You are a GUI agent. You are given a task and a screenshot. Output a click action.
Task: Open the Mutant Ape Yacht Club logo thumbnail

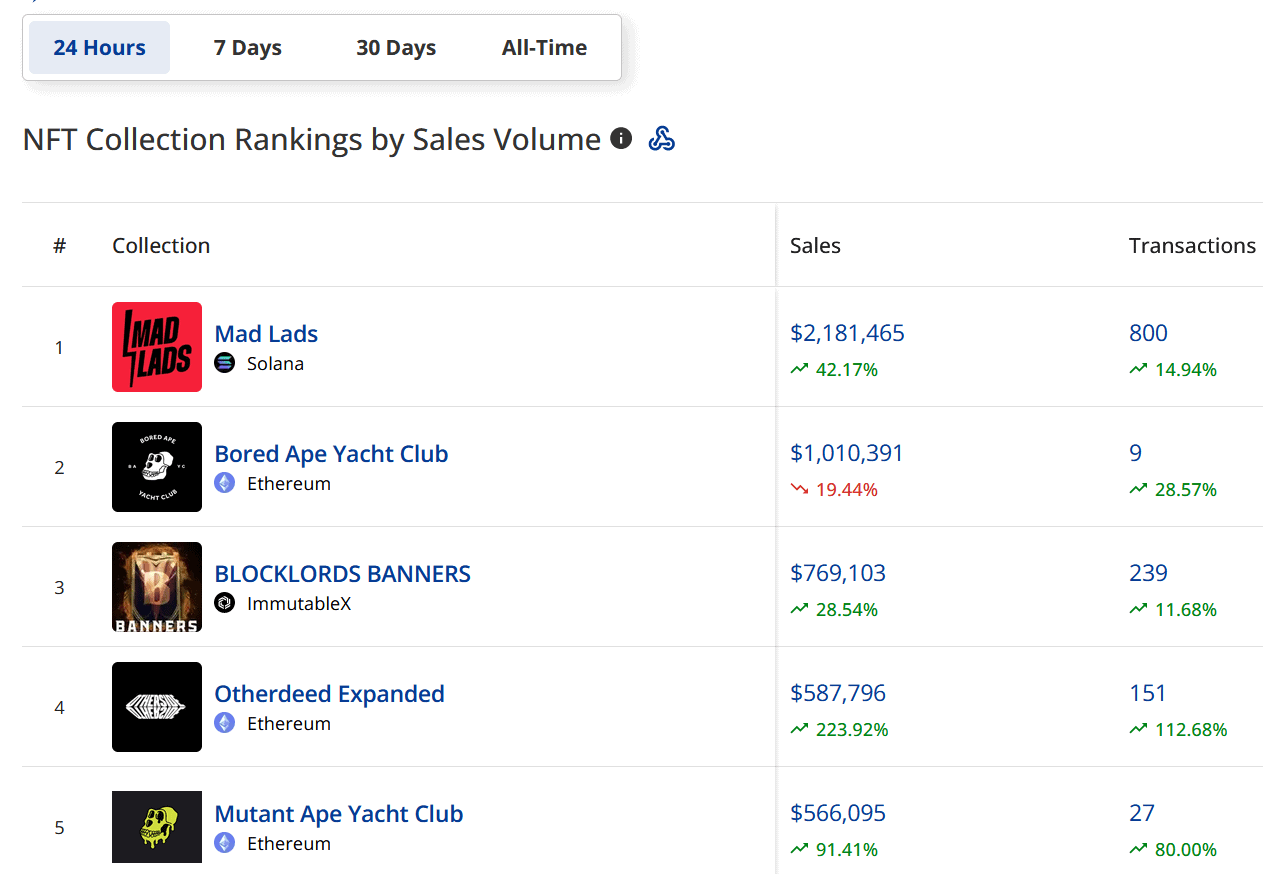point(157,827)
